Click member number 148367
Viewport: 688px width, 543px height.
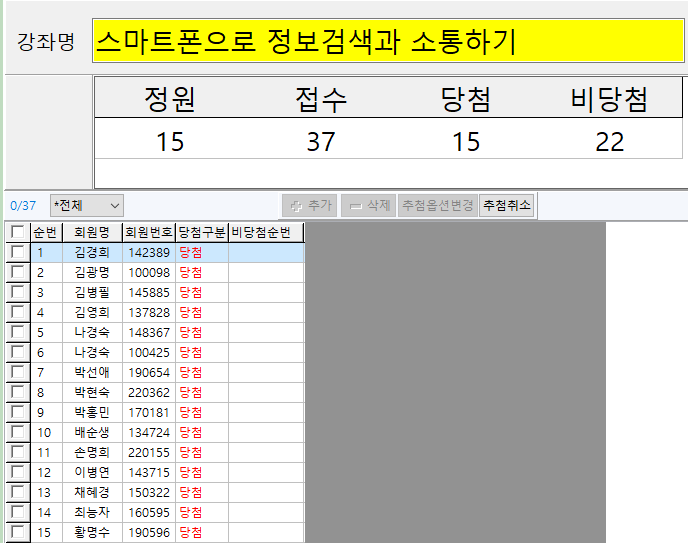click(x=149, y=332)
